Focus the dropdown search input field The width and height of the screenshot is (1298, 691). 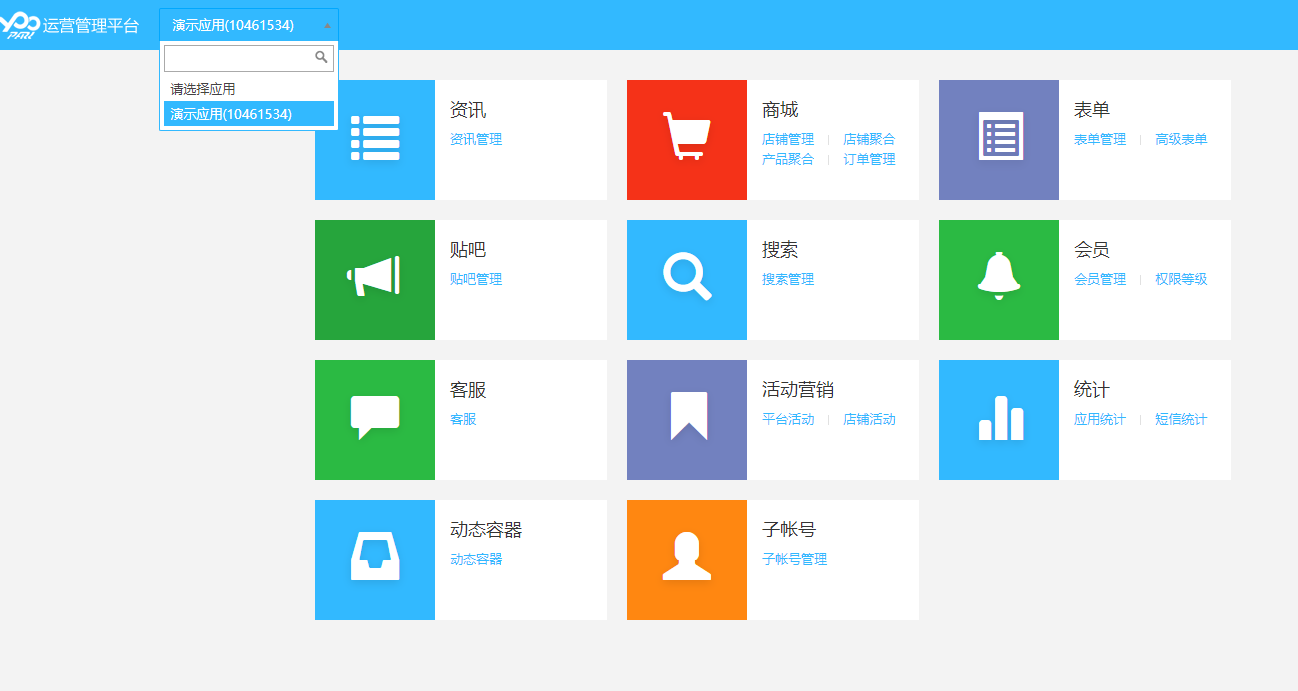pos(240,58)
